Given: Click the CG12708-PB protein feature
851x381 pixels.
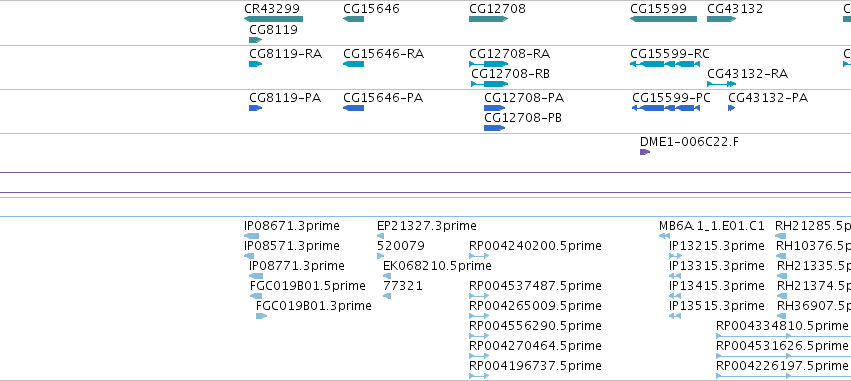Looking at the screenshot, I should (494, 128).
